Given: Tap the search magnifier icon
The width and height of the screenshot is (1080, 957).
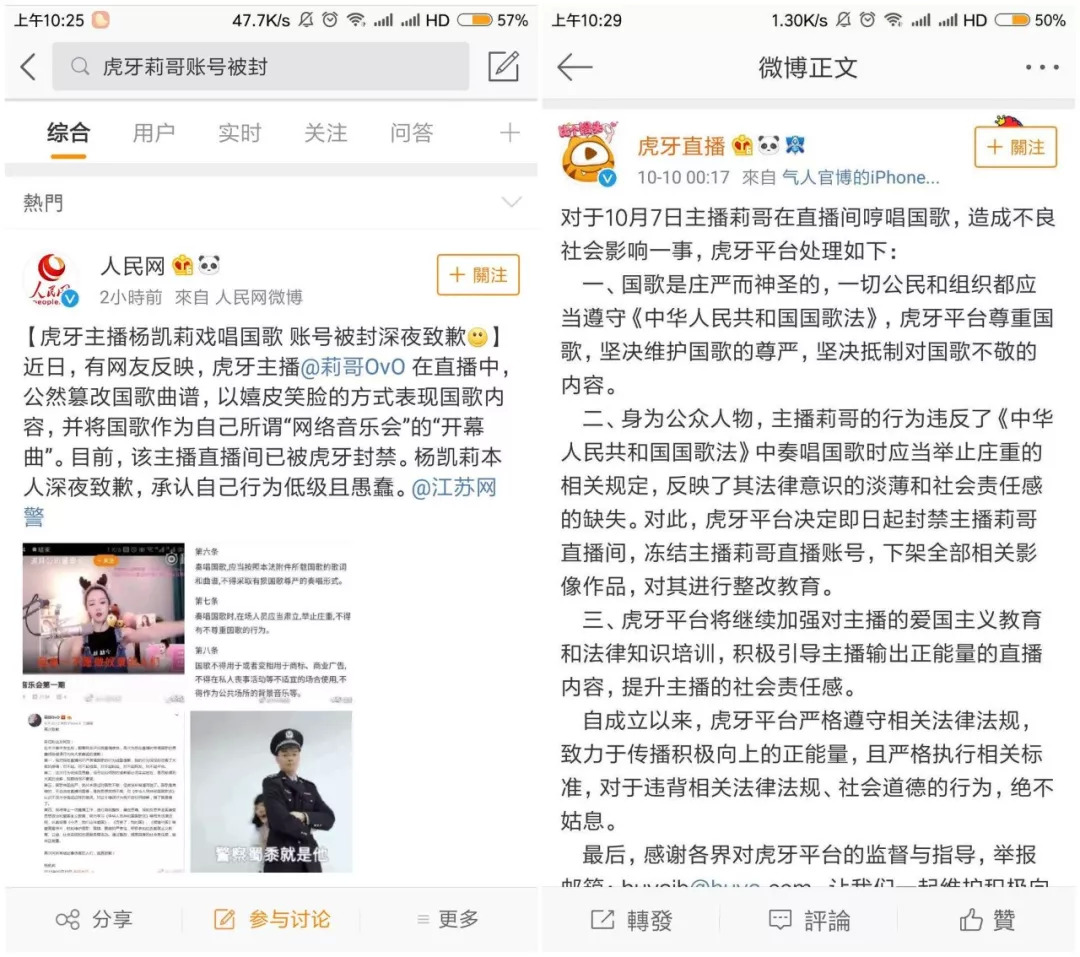Looking at the screenshot, I should pos(80,67).
